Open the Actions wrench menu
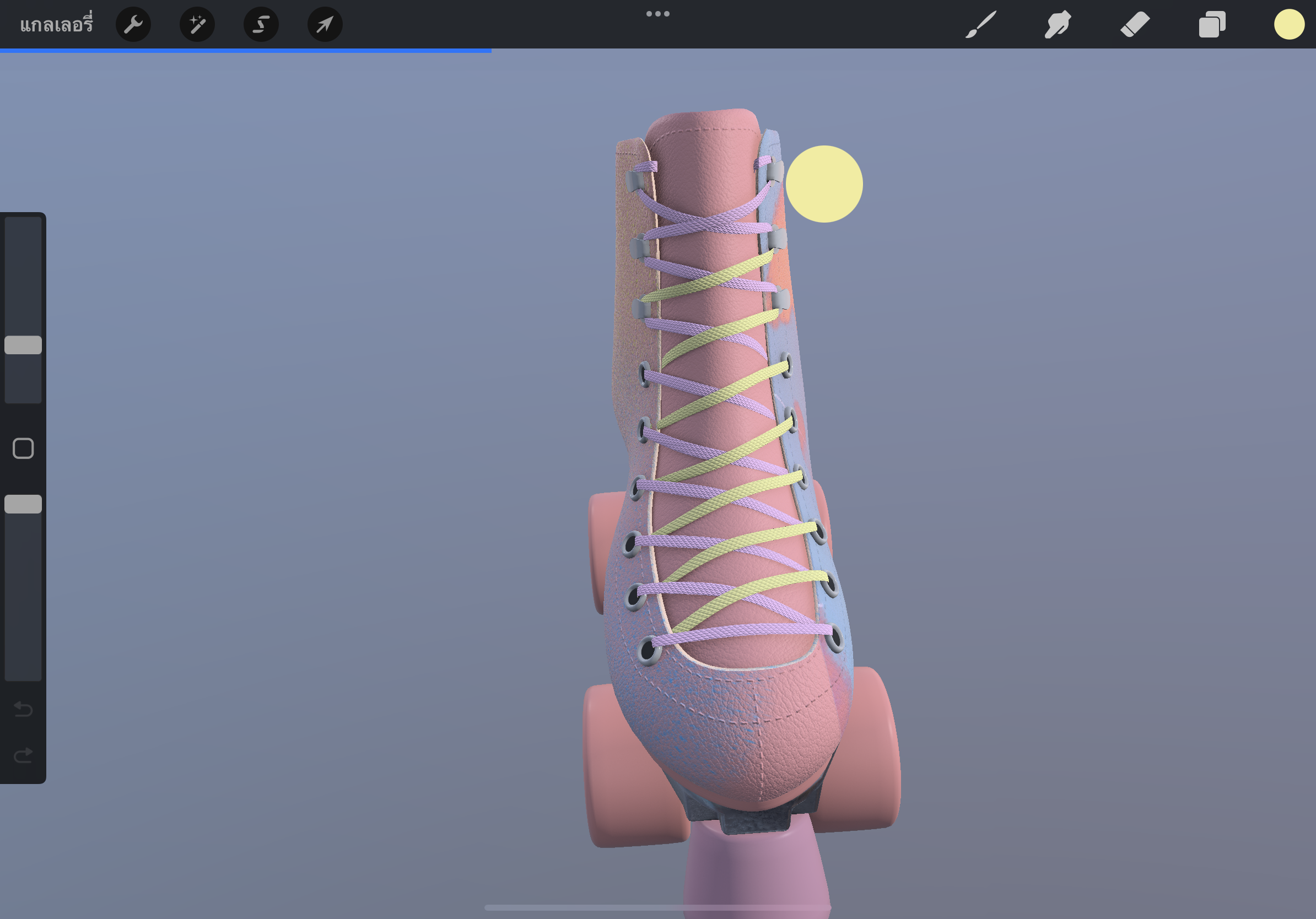 coord(133,25)
